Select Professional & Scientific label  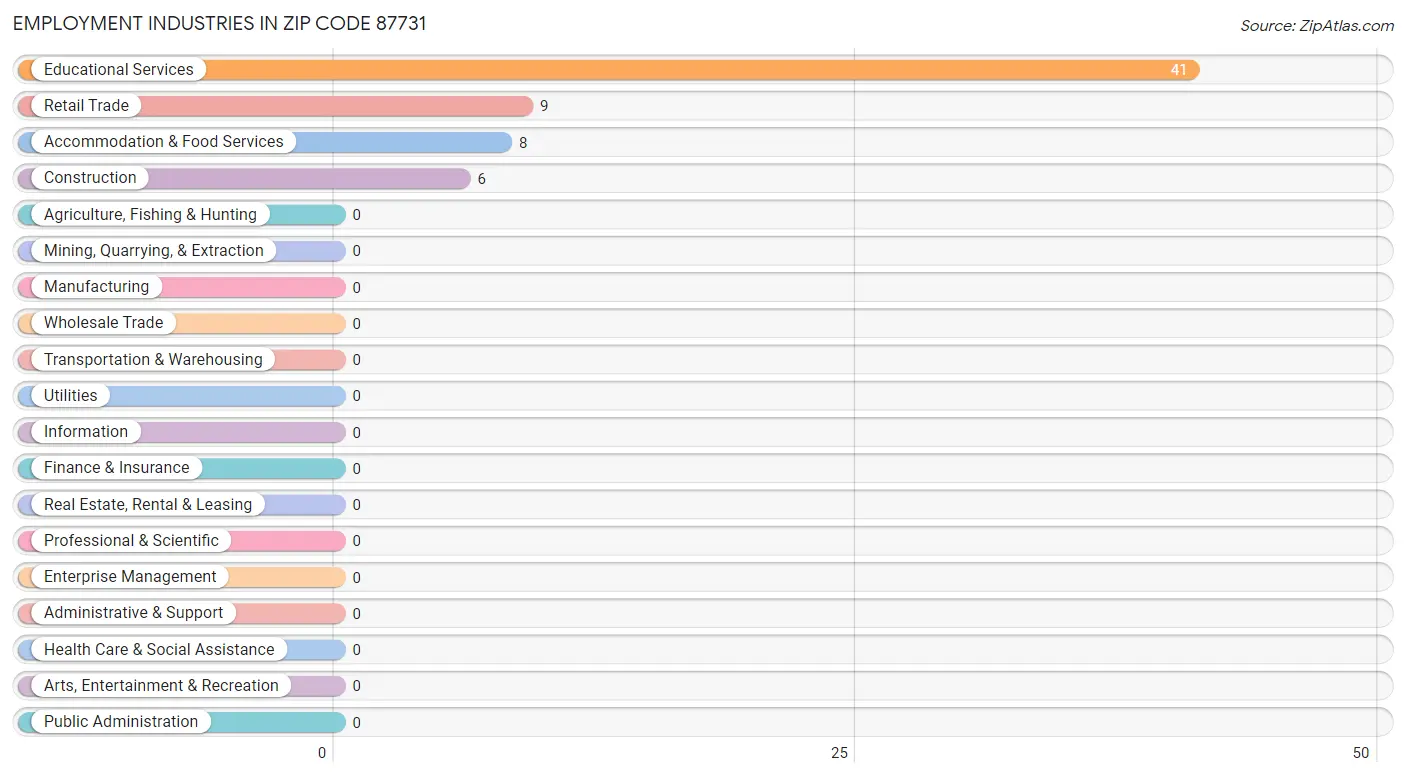click(x=131, y=540)
